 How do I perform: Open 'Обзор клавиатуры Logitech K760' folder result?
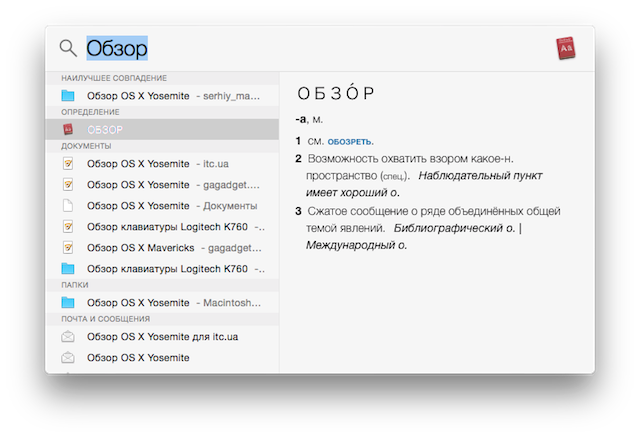163,269
